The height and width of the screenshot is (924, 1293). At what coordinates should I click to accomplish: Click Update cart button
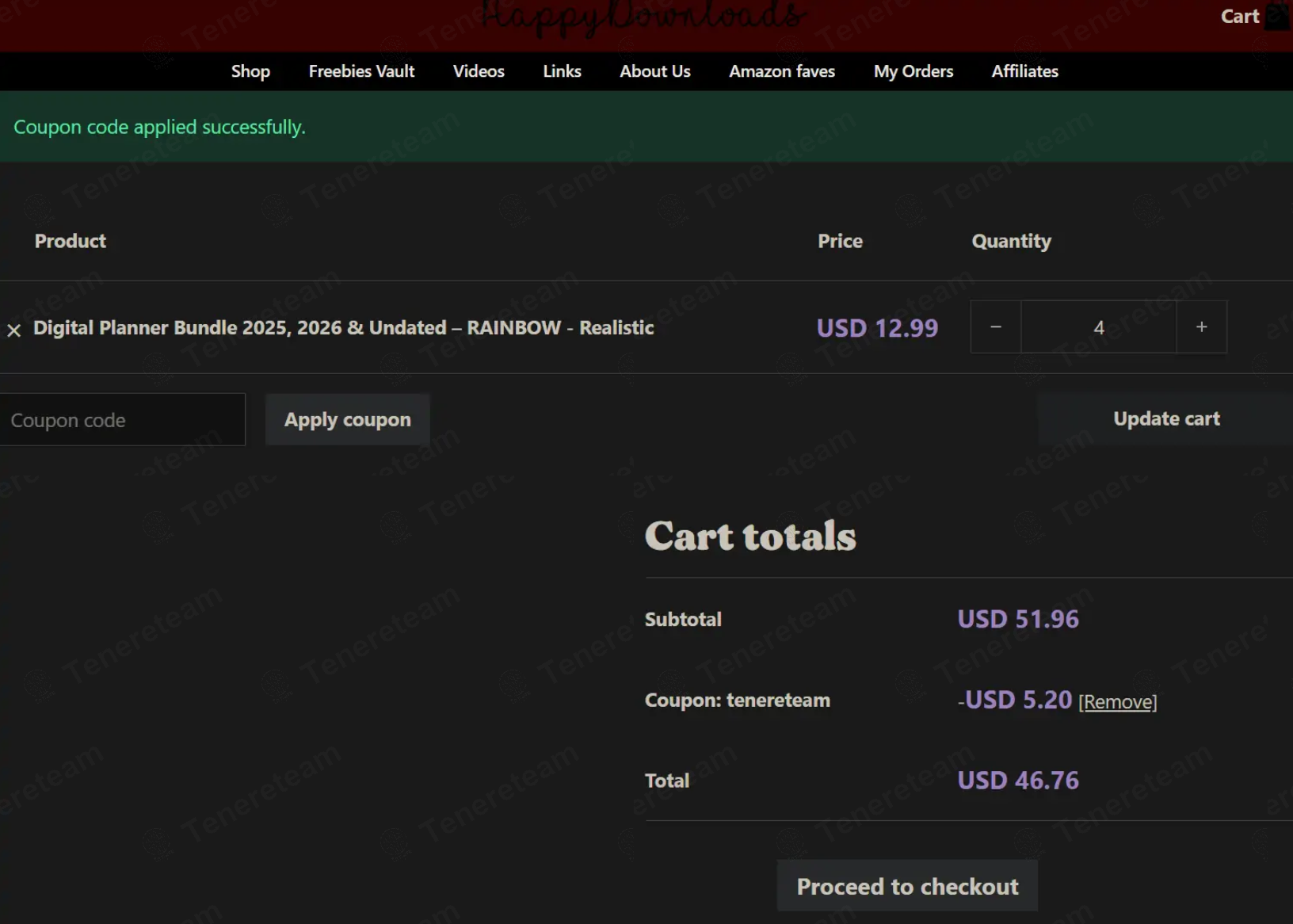click(1165, 418)
